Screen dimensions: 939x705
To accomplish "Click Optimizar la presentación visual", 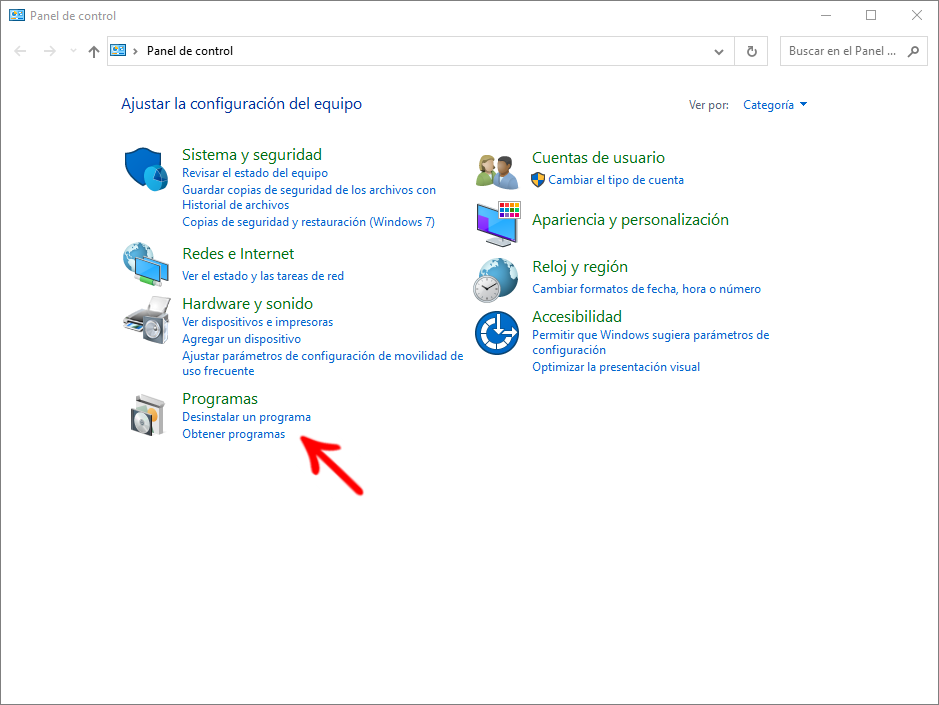I will coord(616,367).
